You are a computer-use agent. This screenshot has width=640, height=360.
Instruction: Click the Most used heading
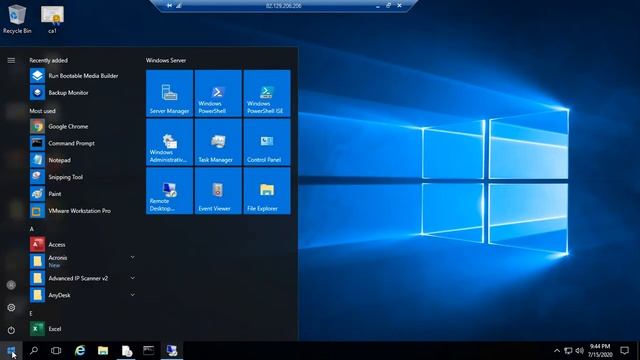pyautogui.click(x=42, y=111)
